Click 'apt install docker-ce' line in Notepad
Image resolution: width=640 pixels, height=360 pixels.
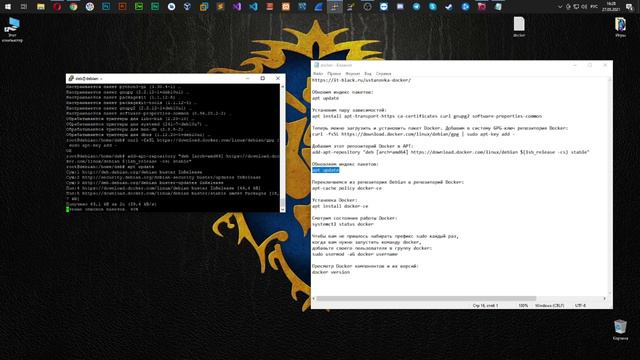click(x=340, y=206)
